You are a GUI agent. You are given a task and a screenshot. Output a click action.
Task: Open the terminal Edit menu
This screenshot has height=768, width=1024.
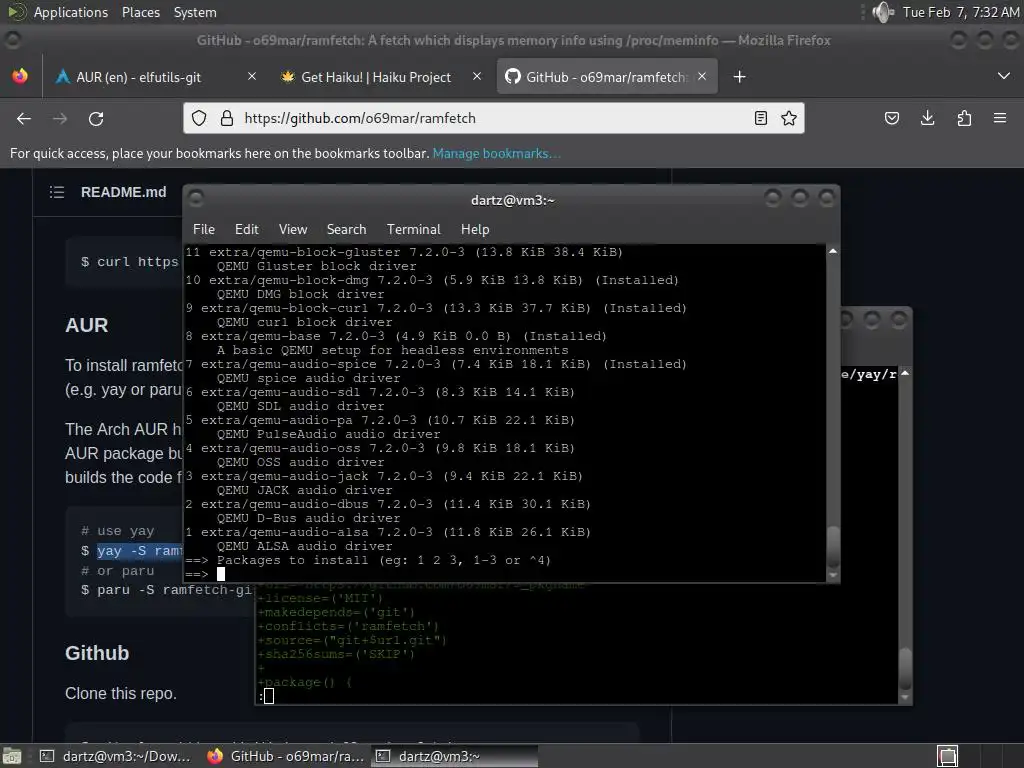(x=247, y=229)
